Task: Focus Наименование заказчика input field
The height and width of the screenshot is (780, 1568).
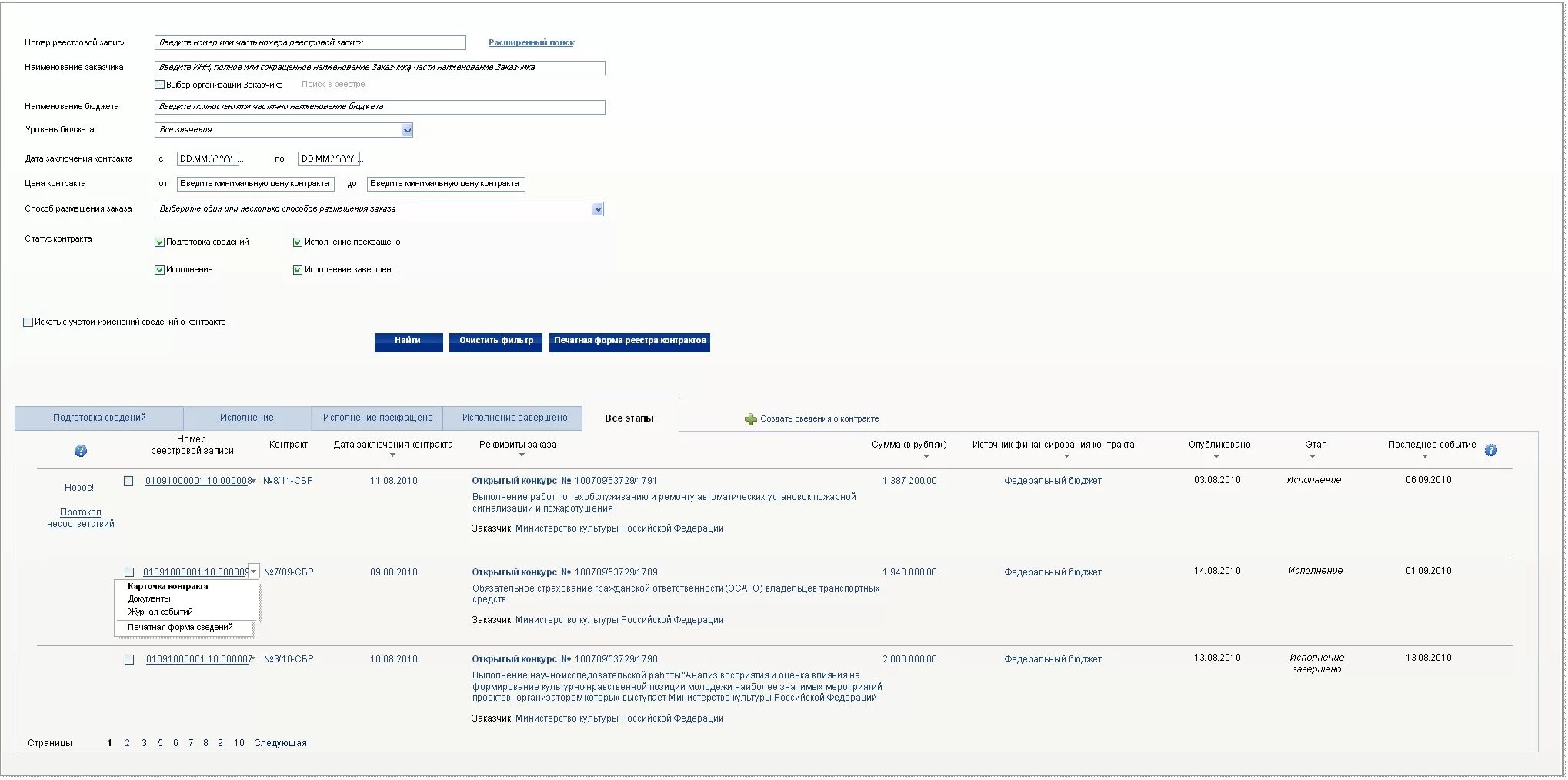Action: tap(380, 68)
